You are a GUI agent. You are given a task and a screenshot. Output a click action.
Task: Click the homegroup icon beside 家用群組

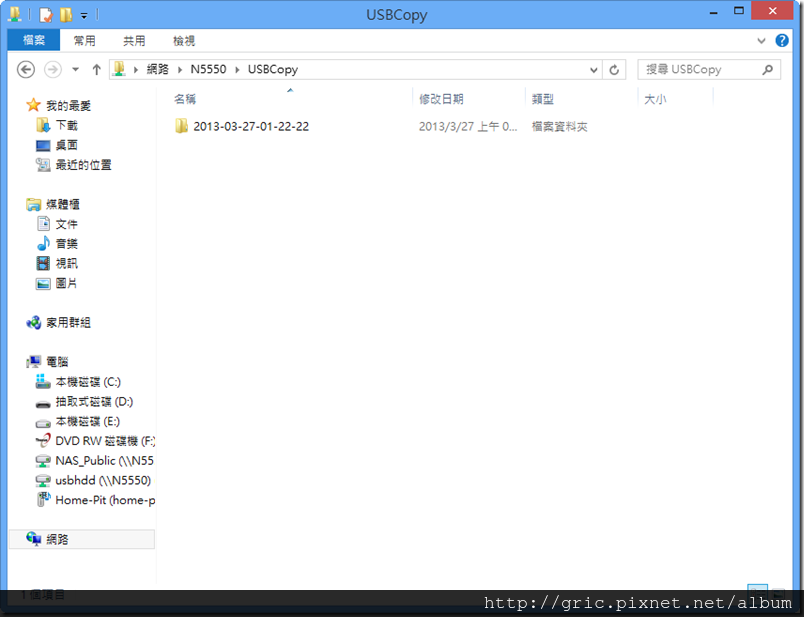point(33,323)
